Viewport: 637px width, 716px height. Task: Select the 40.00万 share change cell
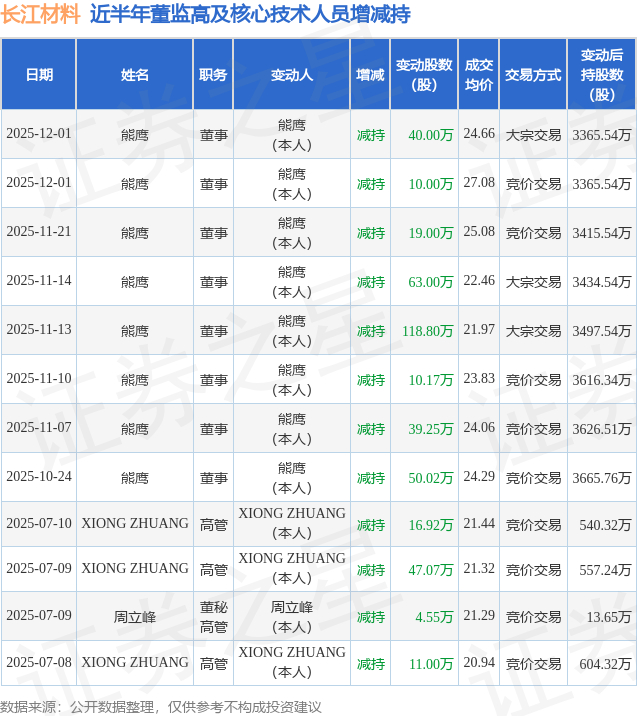424,135
